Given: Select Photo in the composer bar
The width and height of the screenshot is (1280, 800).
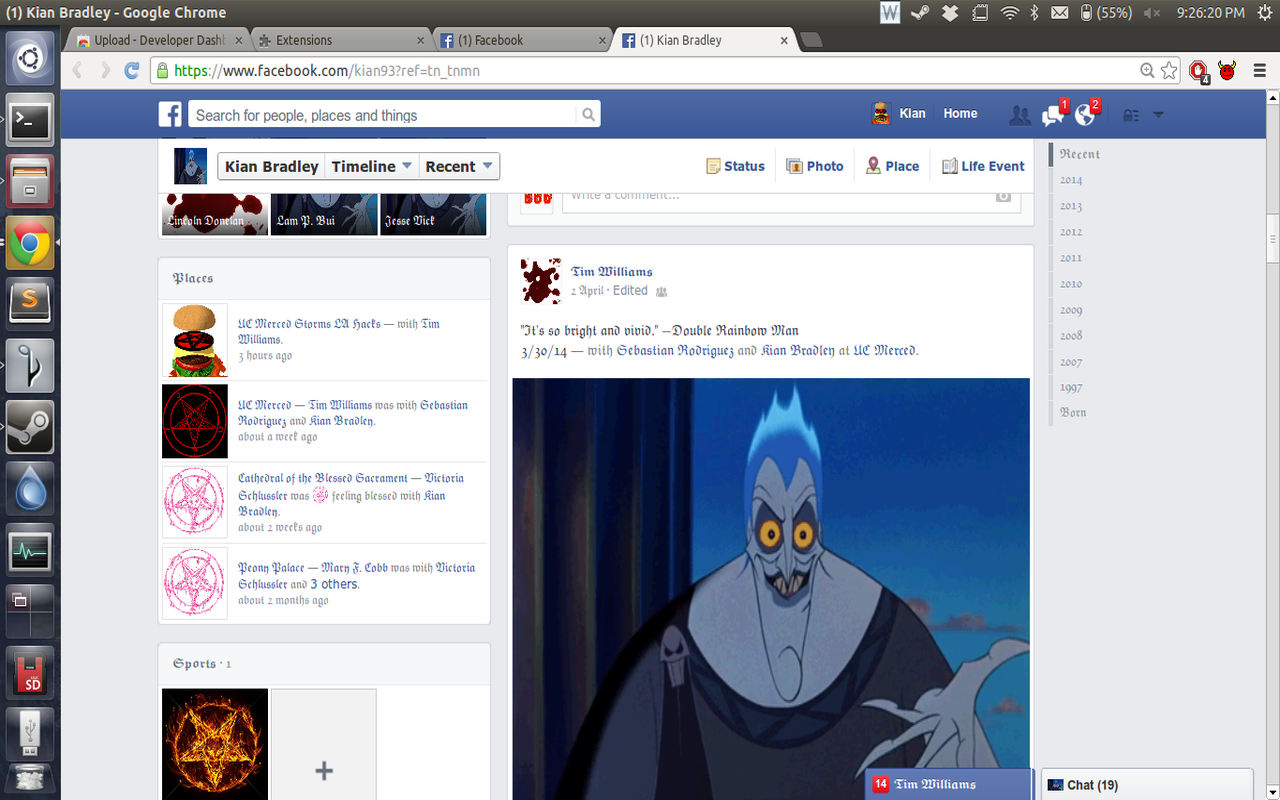Looking at the screenshot, I should click(x=815, y=166).
